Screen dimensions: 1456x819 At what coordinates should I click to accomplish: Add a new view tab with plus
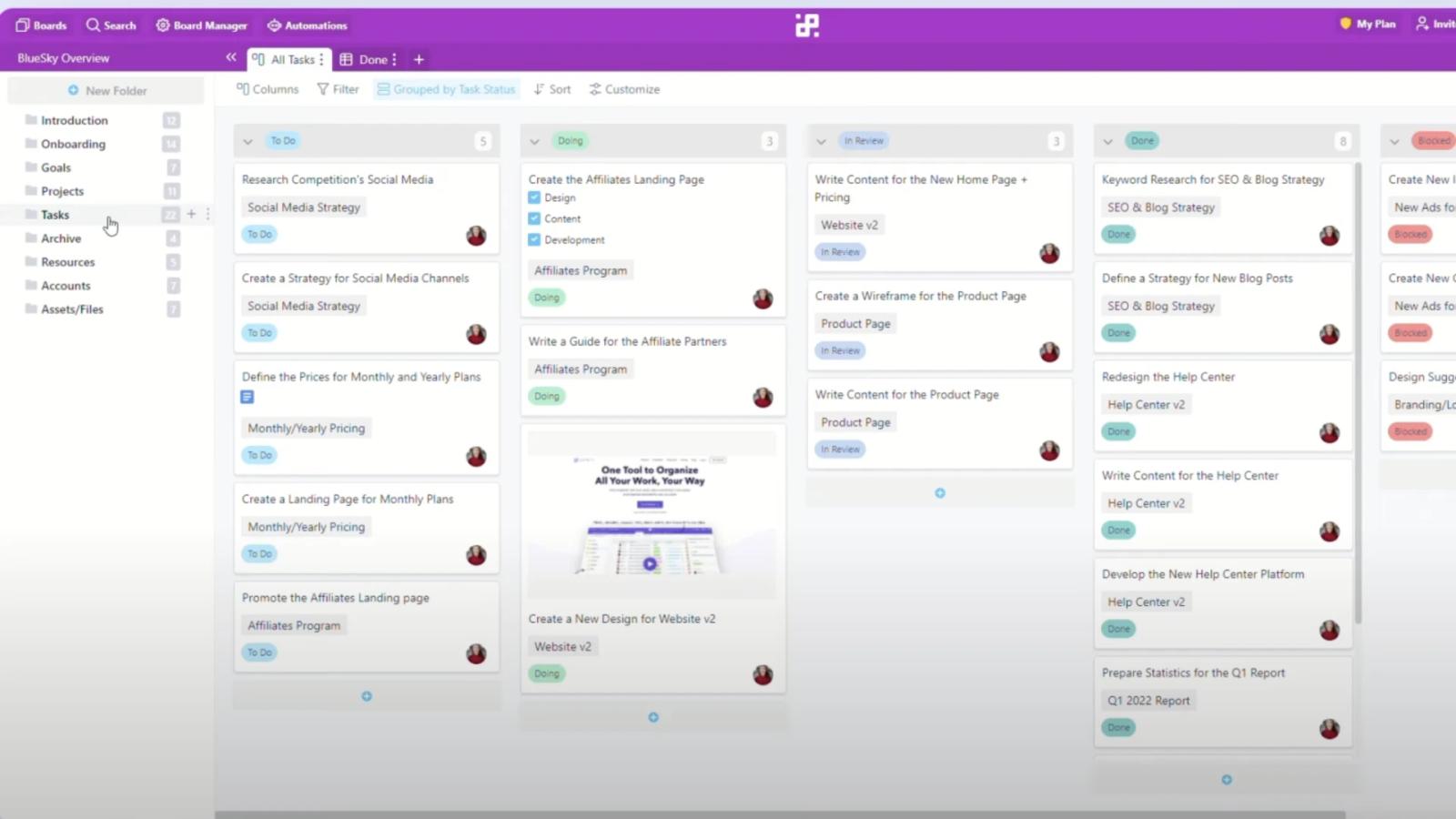pyautogui.click(x=419, y=59)
